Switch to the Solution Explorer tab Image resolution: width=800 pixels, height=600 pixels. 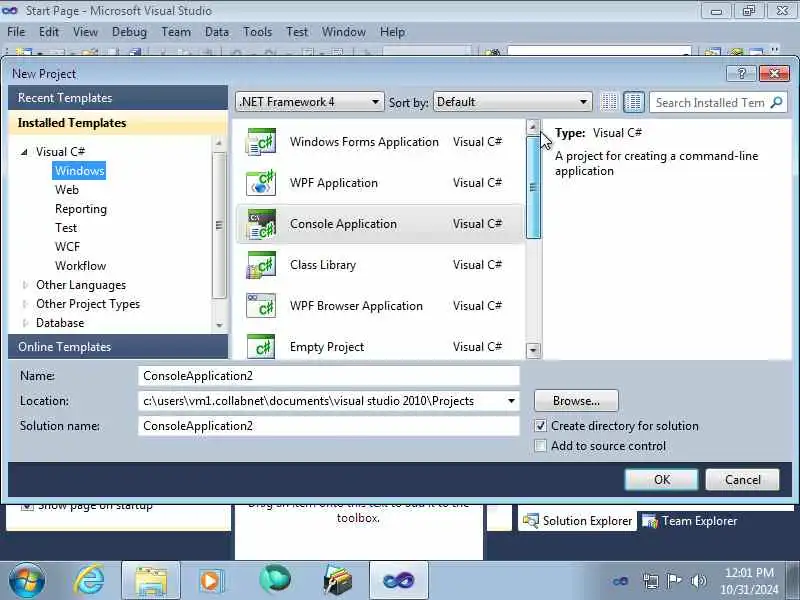point(578,521)
